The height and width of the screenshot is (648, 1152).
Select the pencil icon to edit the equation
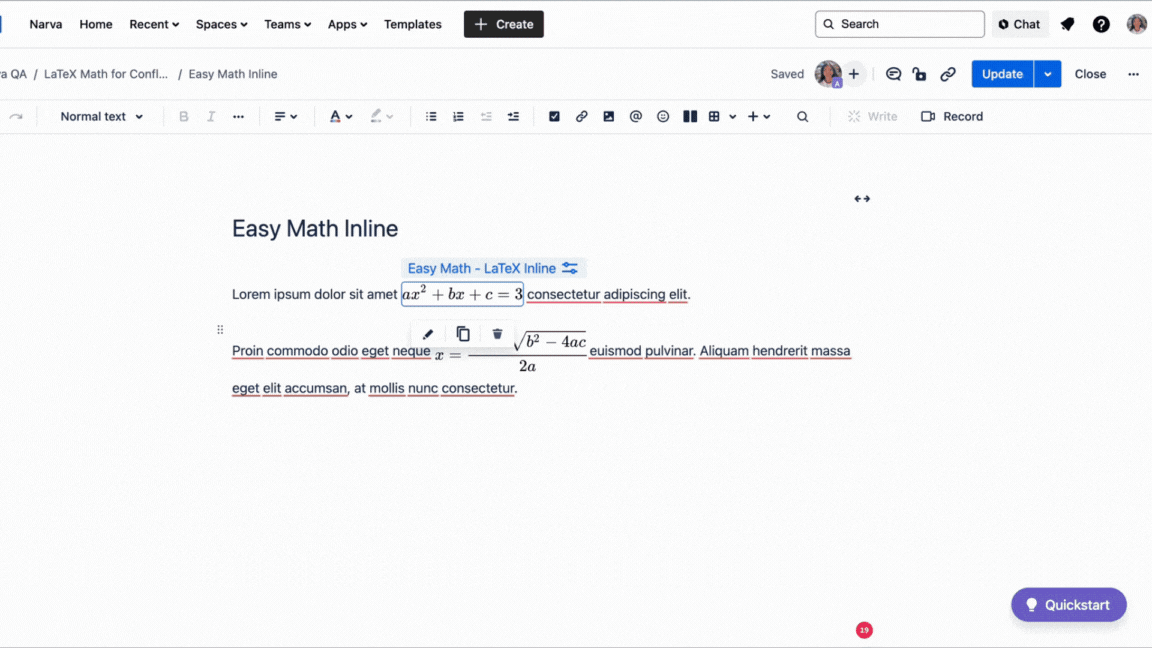pos(427,333)
